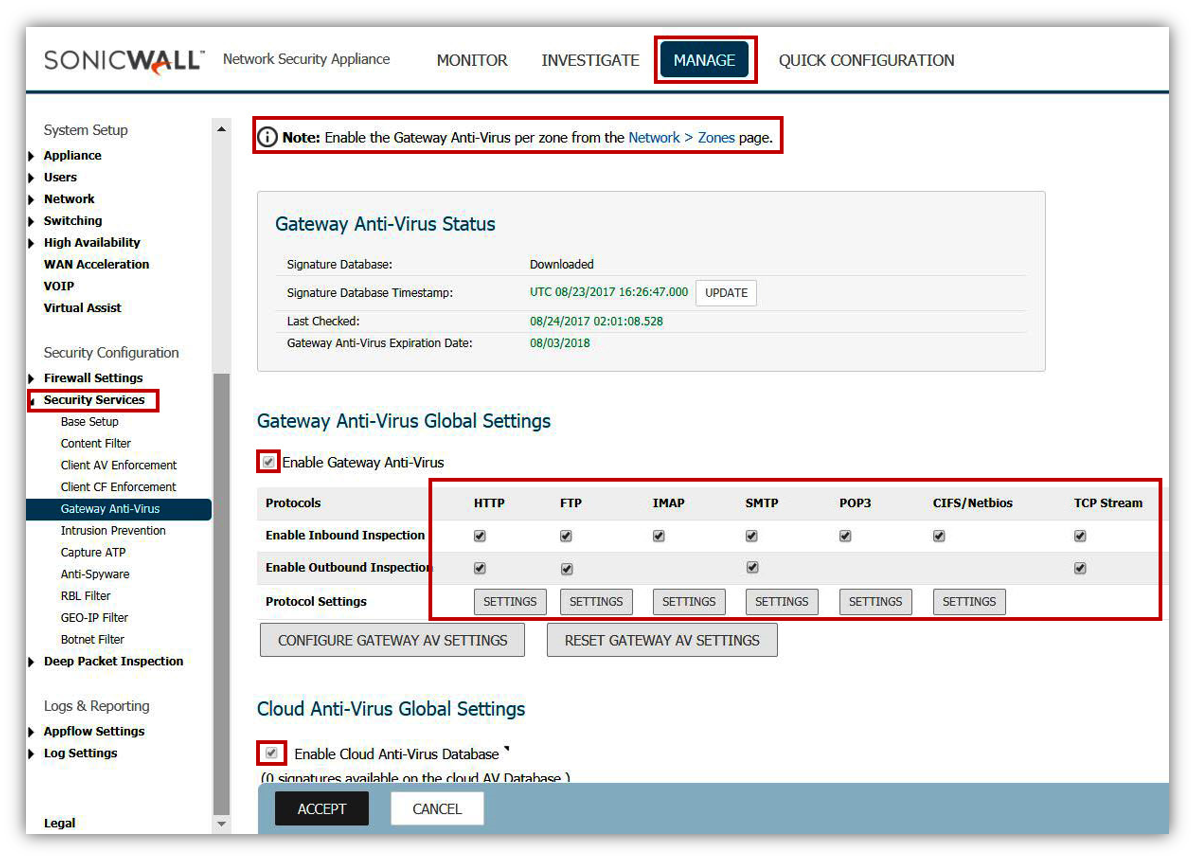Open SMTP protocol SETTINGS
This screenshot has height=857, width=1202.
782,602
